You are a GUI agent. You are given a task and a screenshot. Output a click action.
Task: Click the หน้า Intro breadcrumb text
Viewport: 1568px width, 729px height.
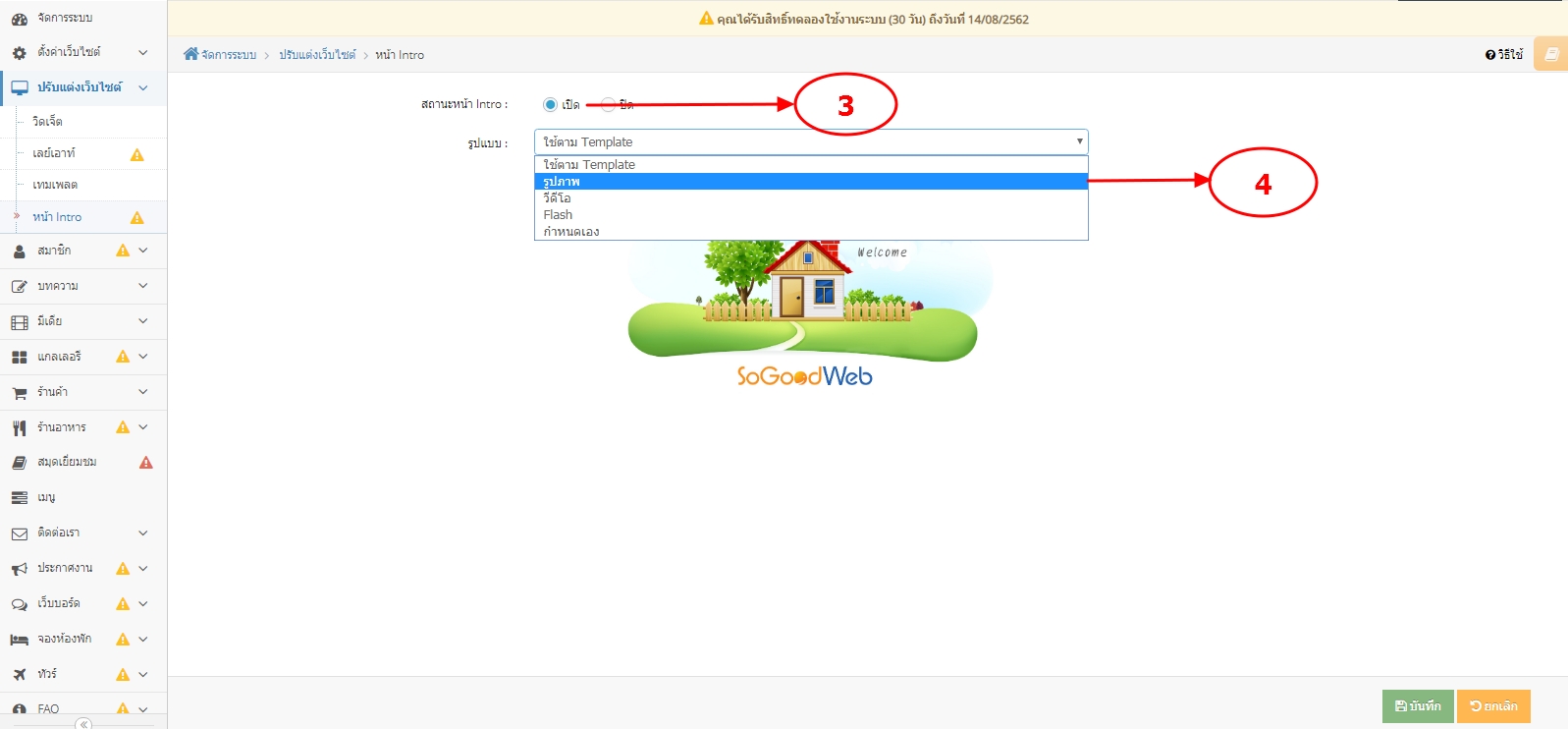tap(400, 55)
